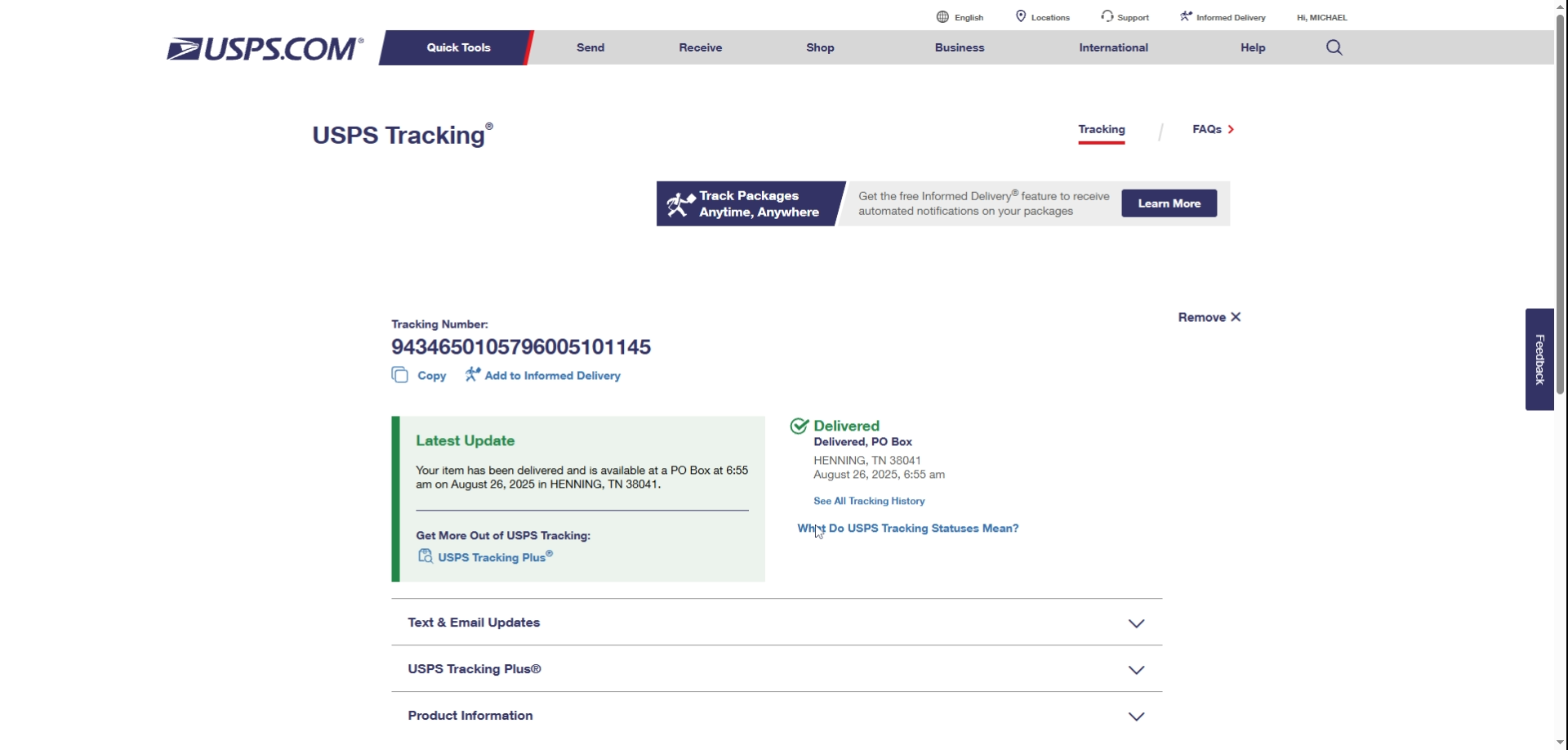Open the Feedback side tab
Screen dimensions: 1568x750
[1539, 359]
